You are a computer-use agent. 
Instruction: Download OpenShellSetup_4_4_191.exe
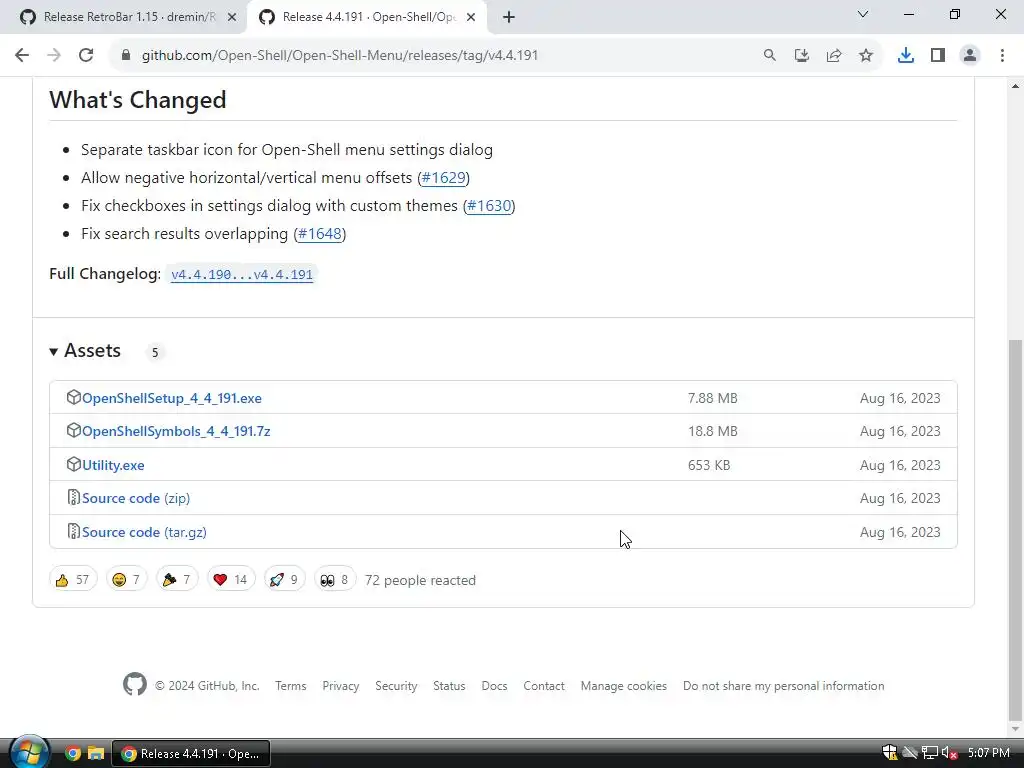tap(172, 398)
